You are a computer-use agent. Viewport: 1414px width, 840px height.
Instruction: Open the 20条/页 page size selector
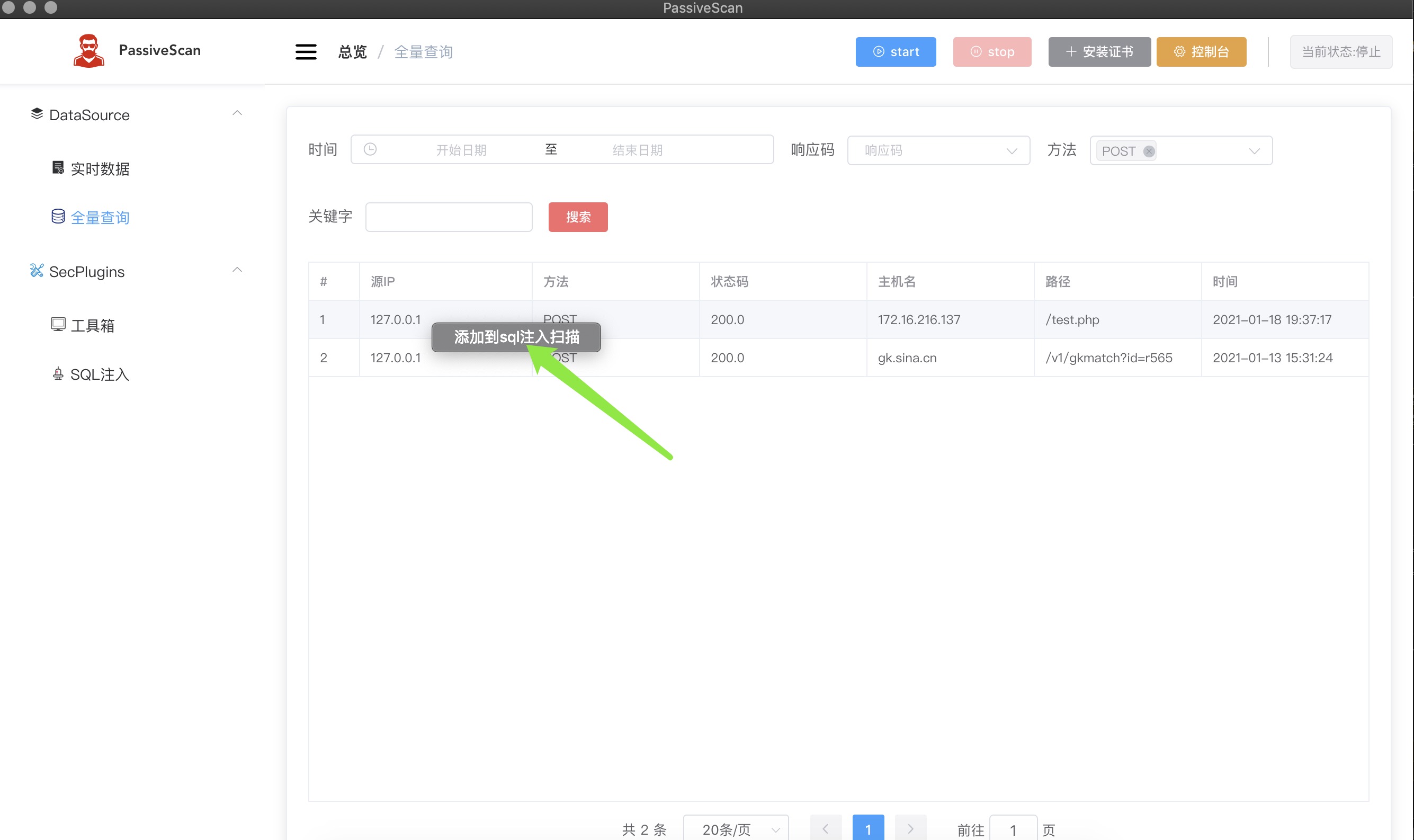point(736,829)
